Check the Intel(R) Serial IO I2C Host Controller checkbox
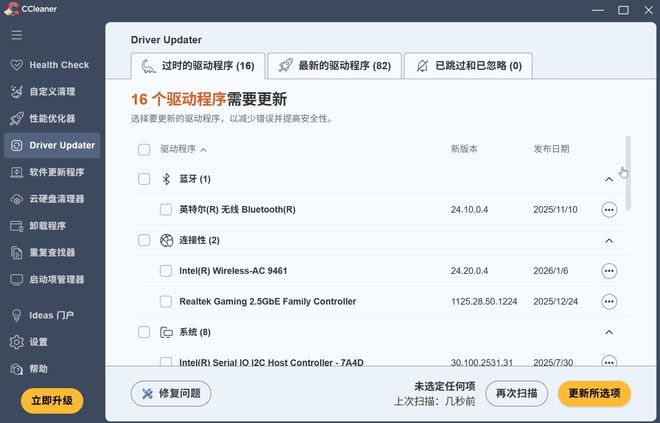The image size is (660, 423). tap(166, 362)
